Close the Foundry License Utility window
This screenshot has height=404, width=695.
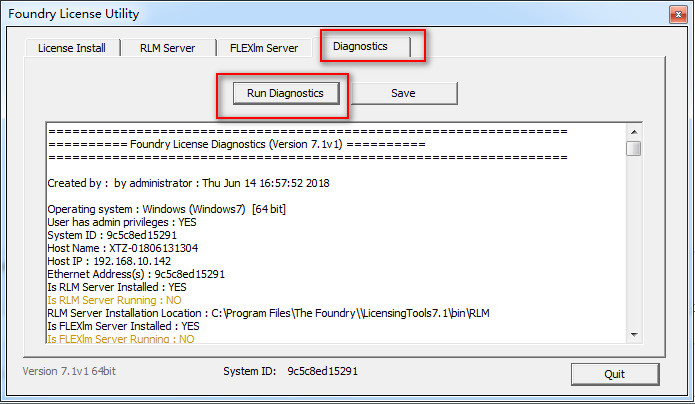click(x=678, y=15)
